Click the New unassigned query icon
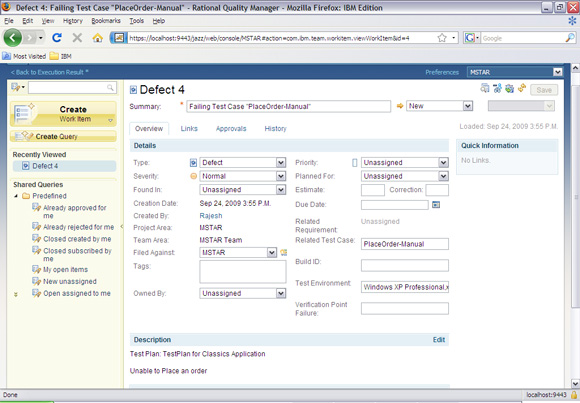The width and height of the screenshot is (580, 403). 36,281
